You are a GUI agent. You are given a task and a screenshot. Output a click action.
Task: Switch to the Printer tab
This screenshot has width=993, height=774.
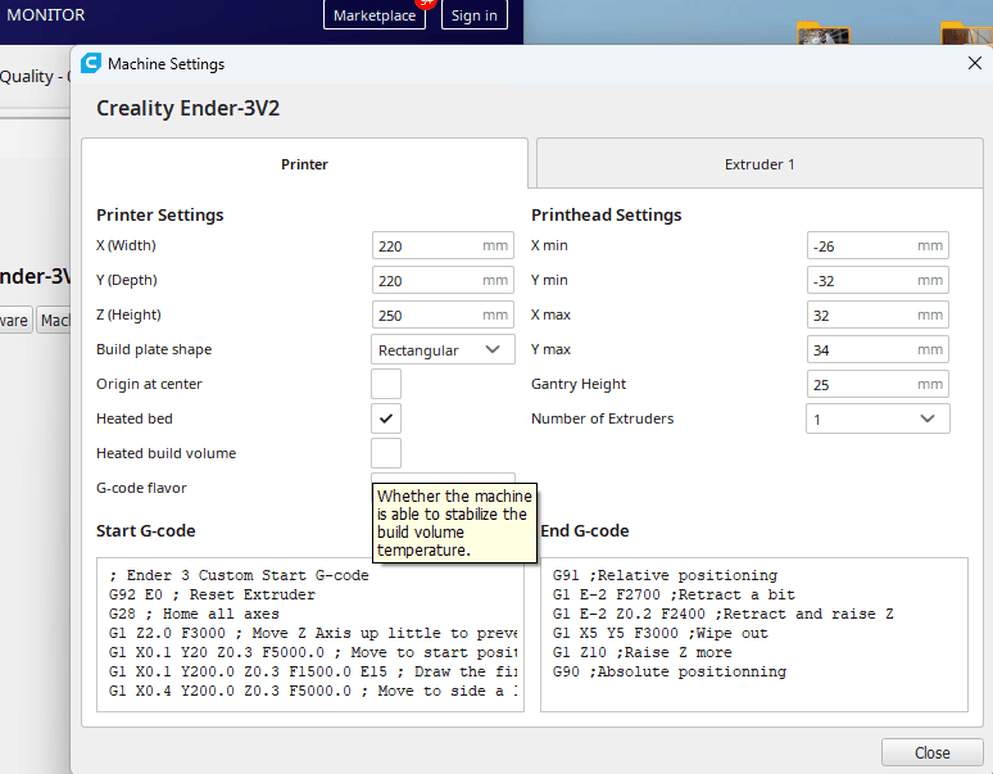(x=305, y=164)
